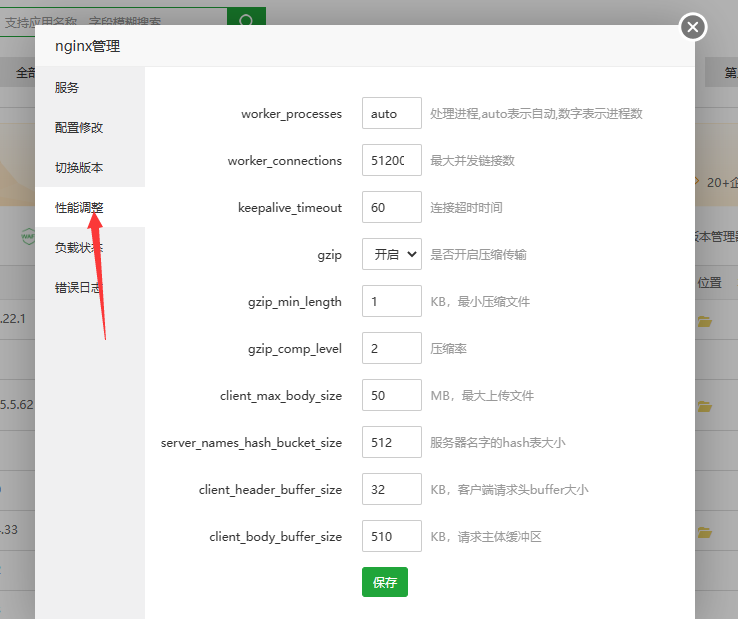Viewport: 738px width, 619px height.
Task: Open the 配置修改 tab
Action: (x=90, y=128)
